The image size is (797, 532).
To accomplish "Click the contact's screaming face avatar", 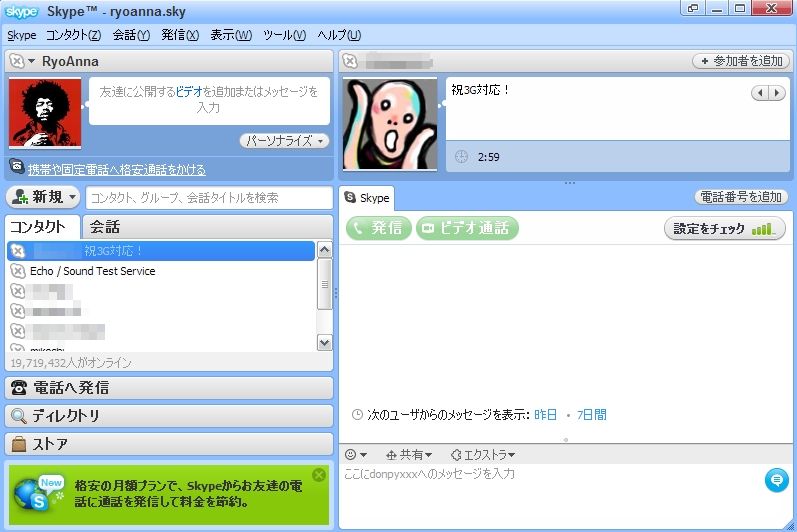I will pos(390,124).
